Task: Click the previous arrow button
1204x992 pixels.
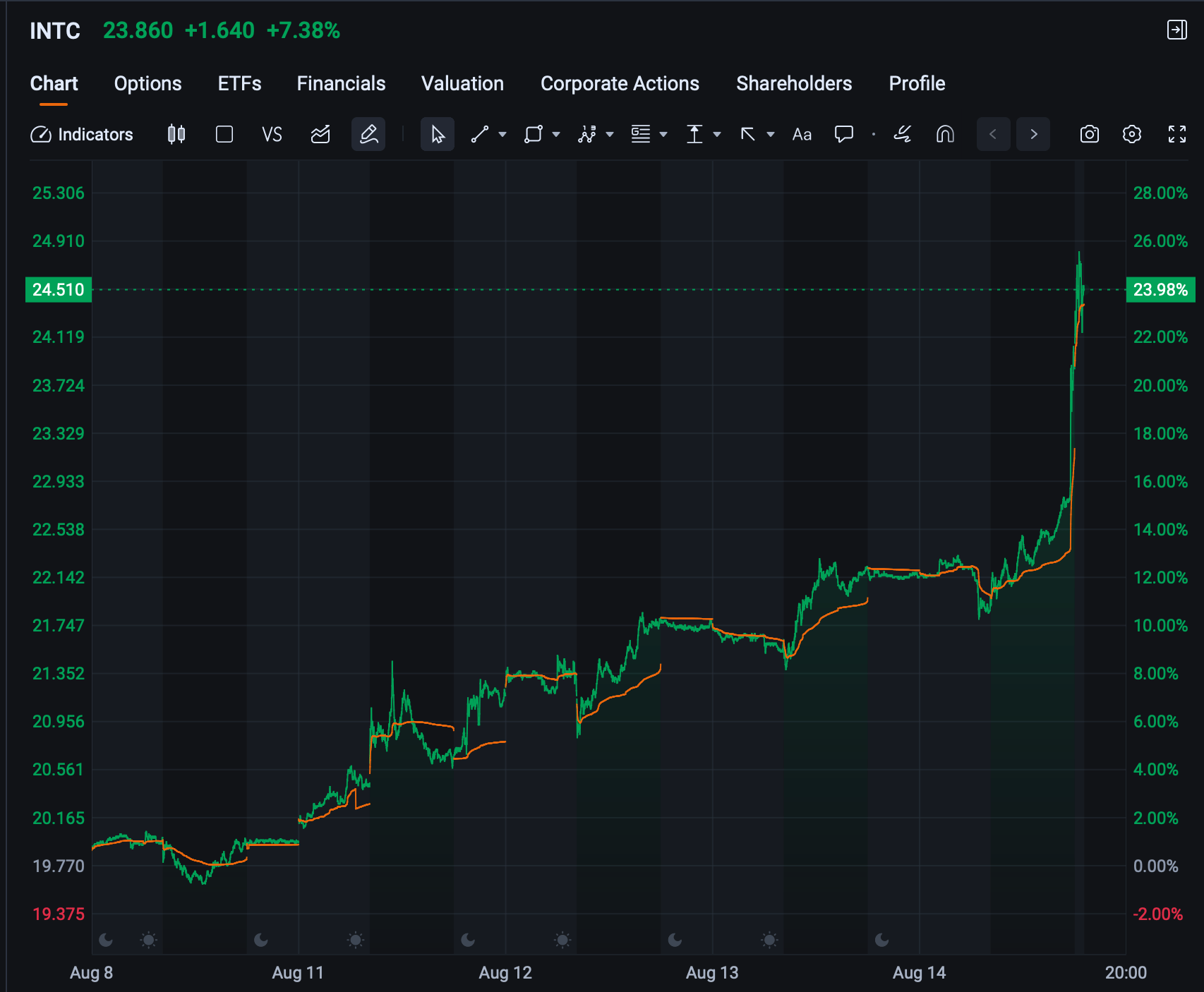Action: 994,134
